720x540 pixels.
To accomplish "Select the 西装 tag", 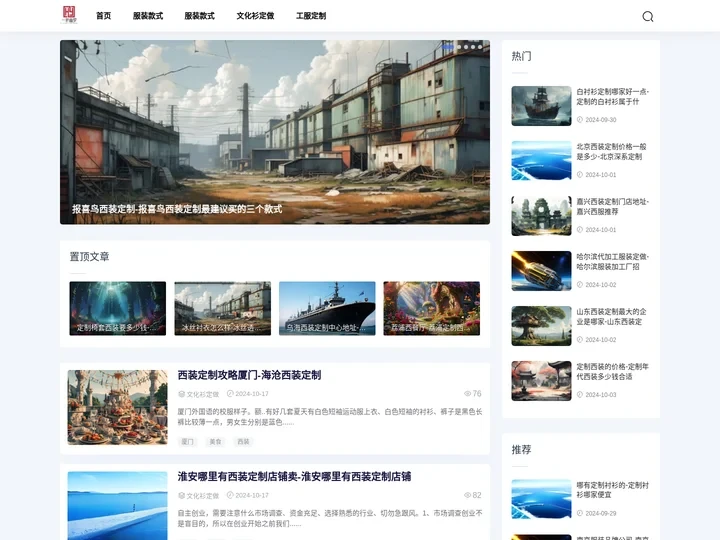I will point(243,442).
